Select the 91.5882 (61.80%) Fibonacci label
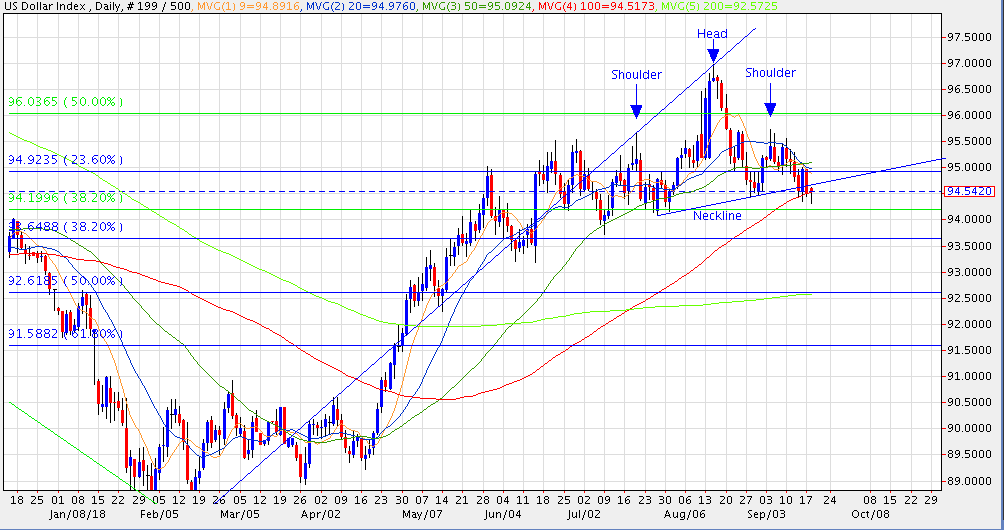1004x530 pixels. [x=65, y=333]
